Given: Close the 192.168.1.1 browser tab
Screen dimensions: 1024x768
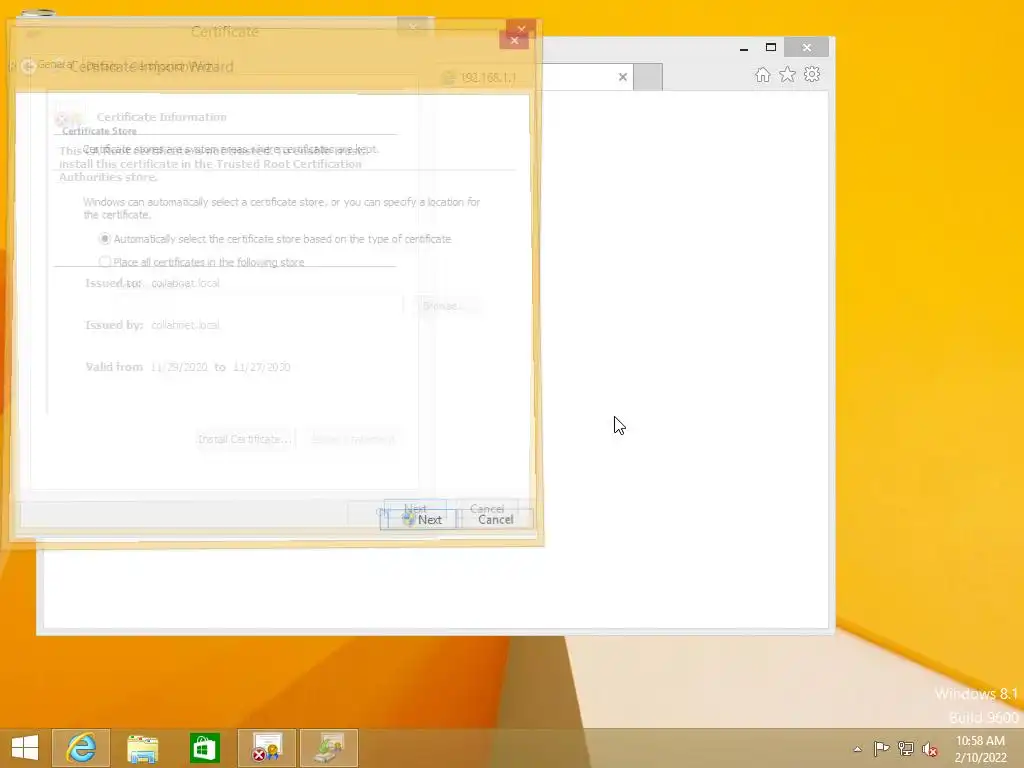Looking at the screenshot, I should (x=623, y=77).
